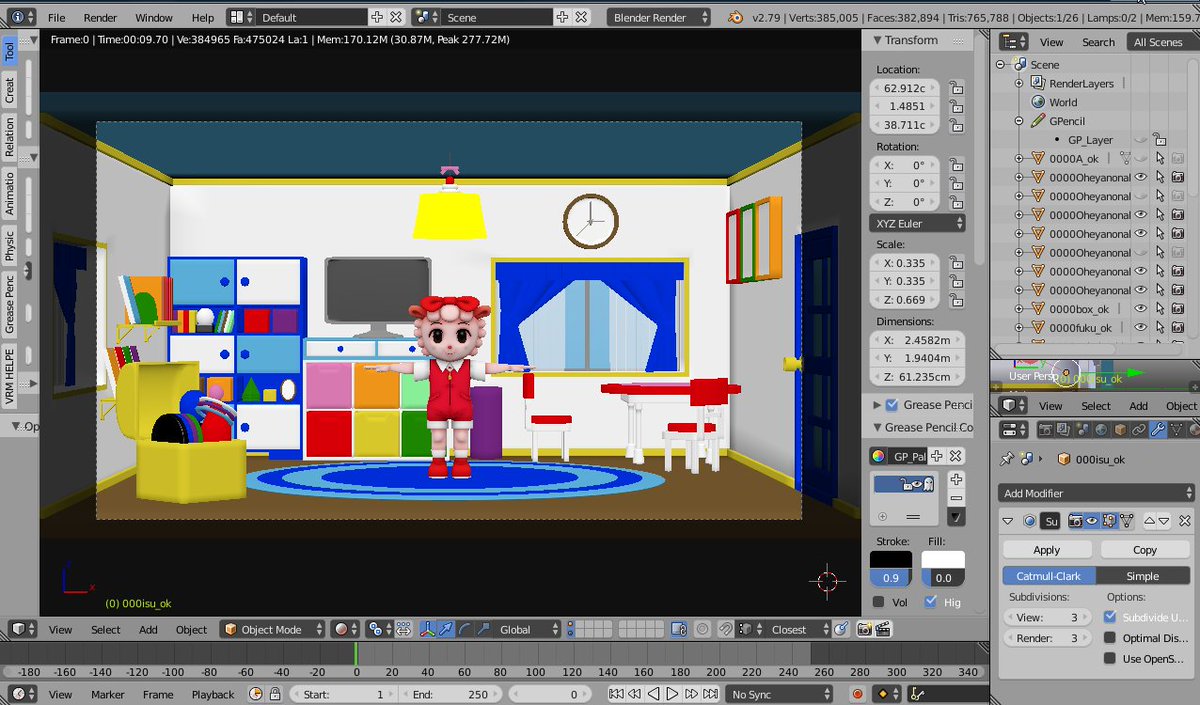Toggle visibility eye for 0000box_ok

1140,309
